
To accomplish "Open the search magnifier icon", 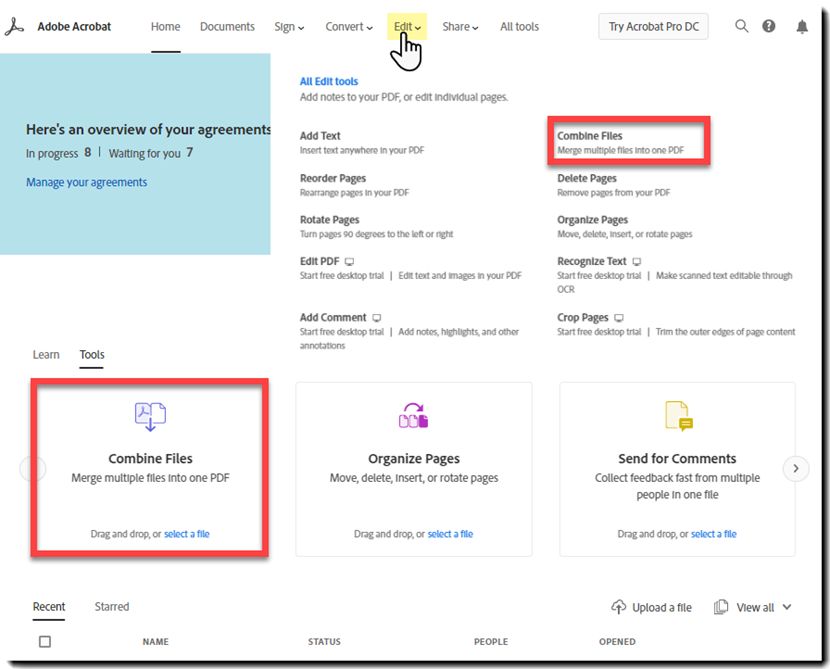I will click(742, 26).
